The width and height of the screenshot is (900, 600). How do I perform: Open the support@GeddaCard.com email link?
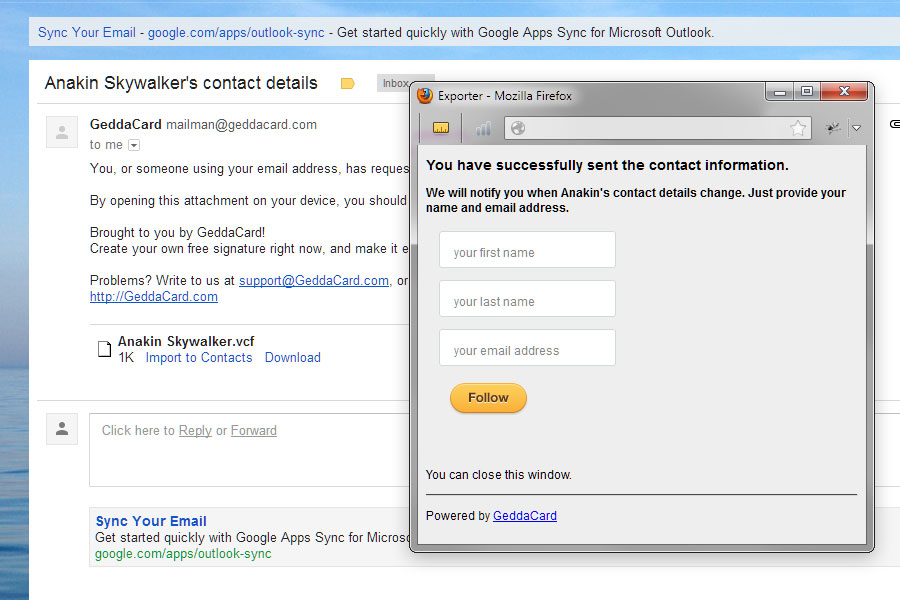pyautogui.click(x=313, y=281)
